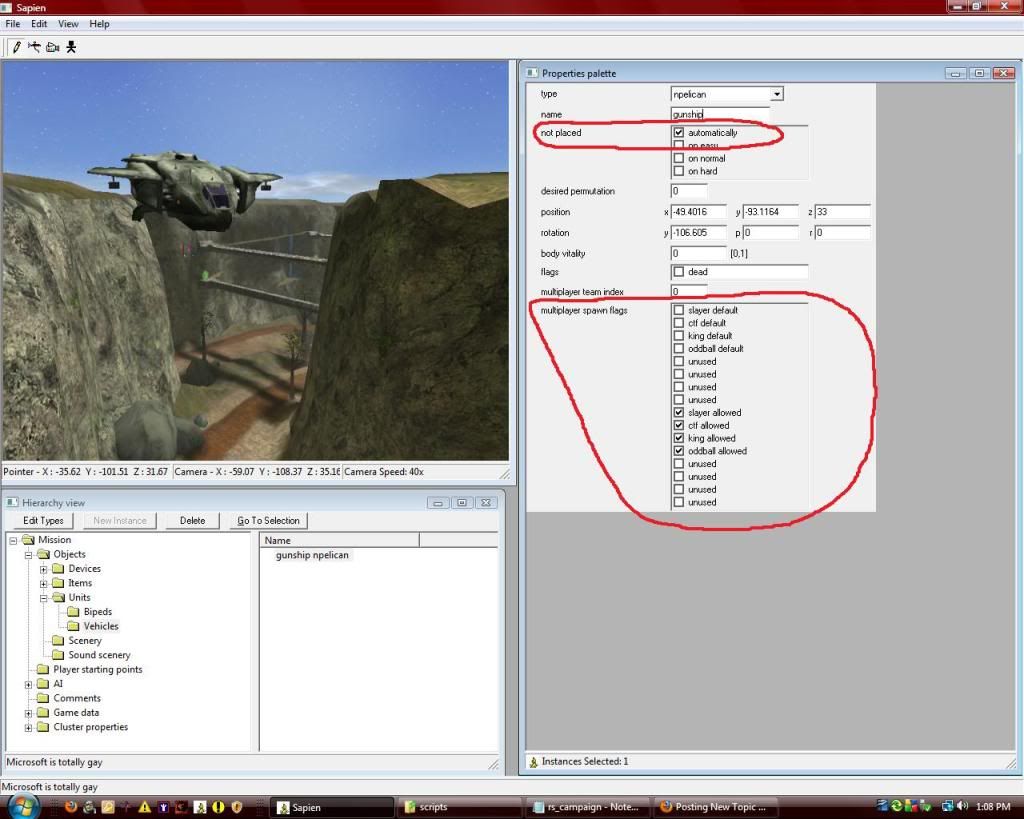Uncheck the slayer allowed spawn flag

pyautogui.click(x=679, y=413)
